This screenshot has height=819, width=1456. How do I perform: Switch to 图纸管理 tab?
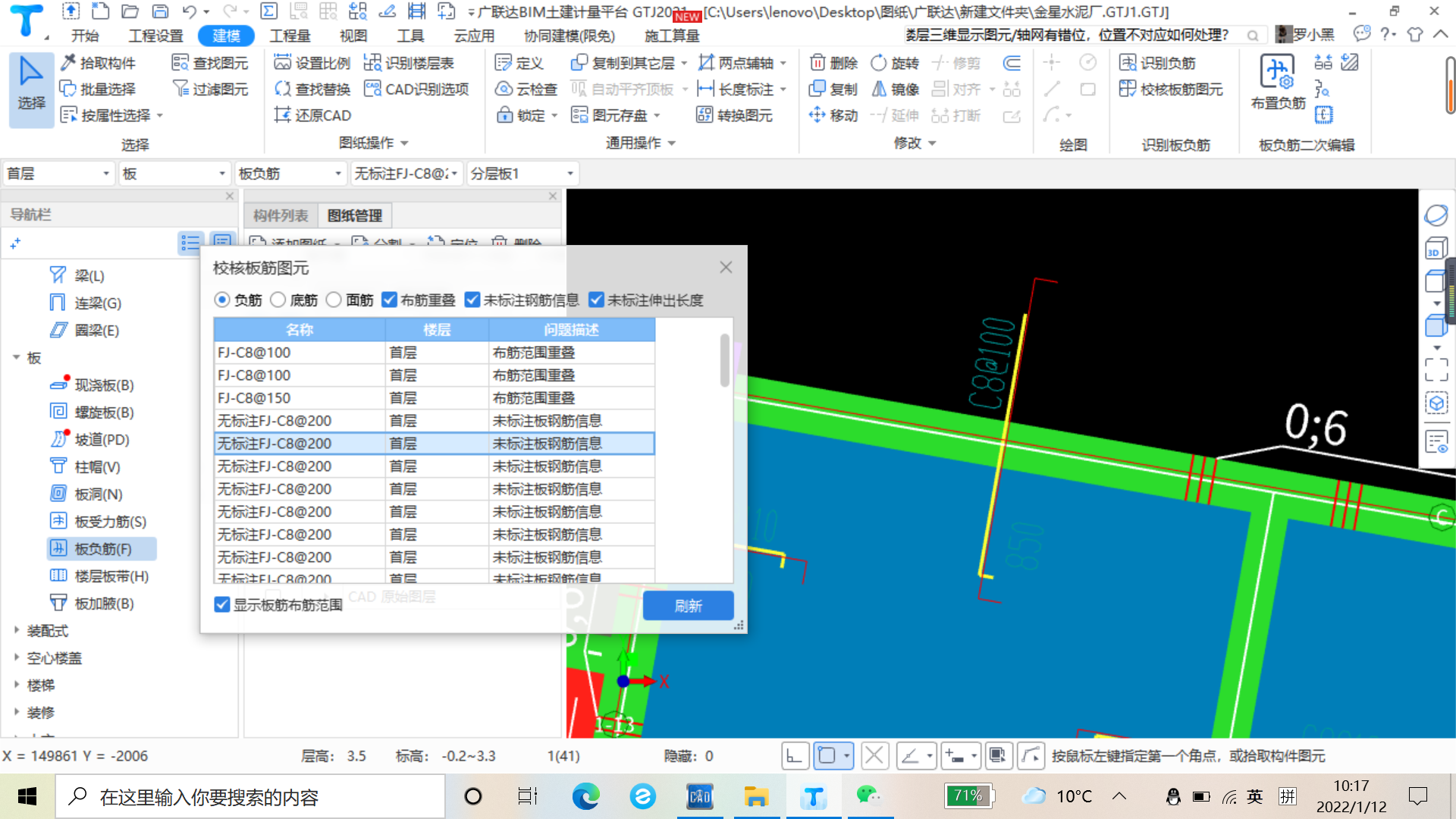[354, 215]
